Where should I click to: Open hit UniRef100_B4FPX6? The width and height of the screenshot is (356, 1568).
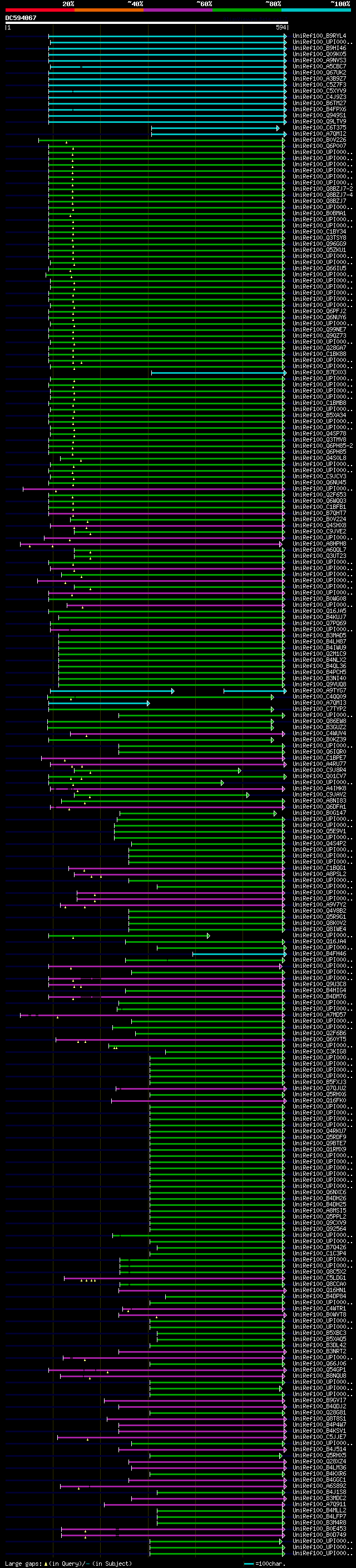click(x=319, y=110)
